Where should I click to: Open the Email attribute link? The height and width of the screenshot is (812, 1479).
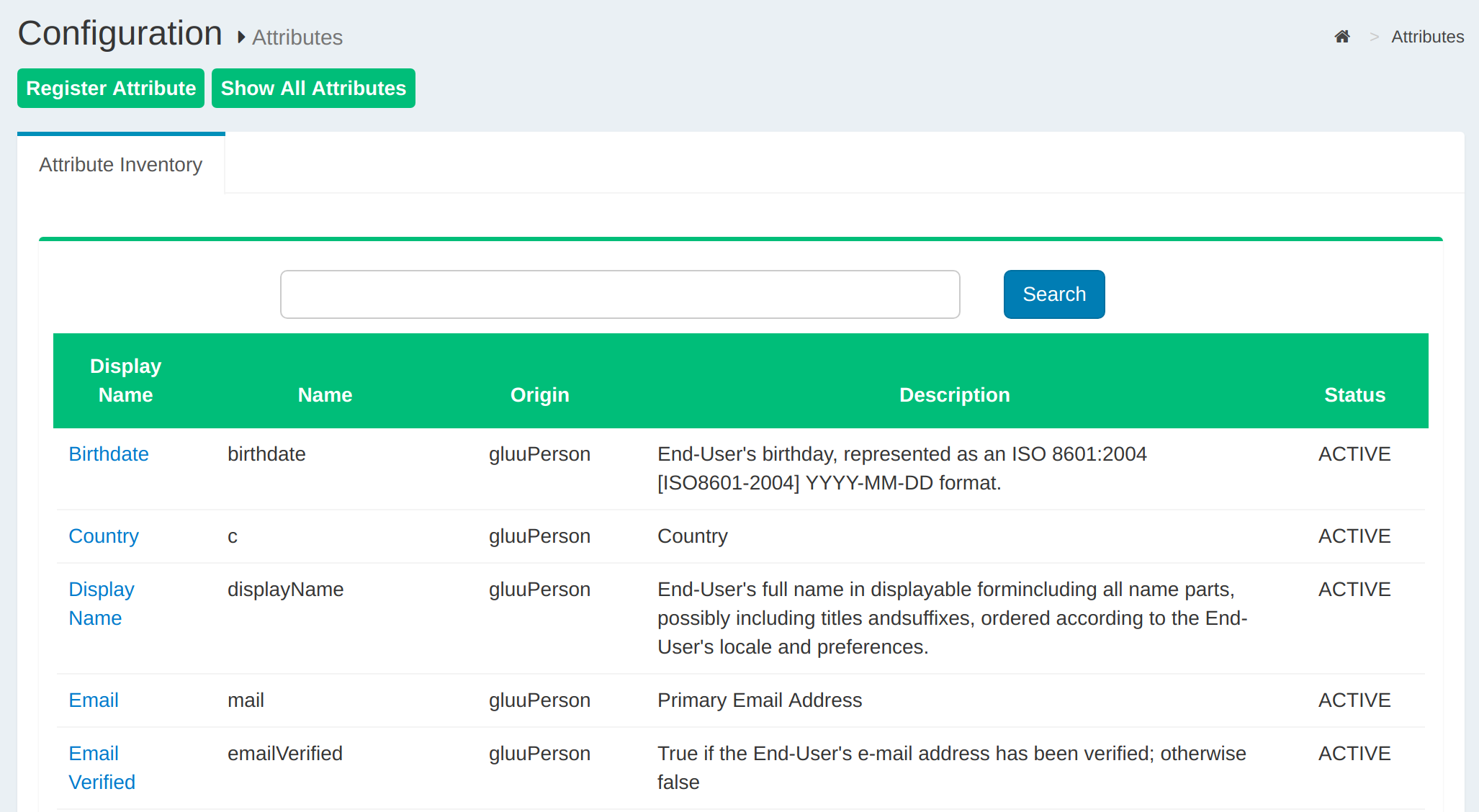click(94, 700)
